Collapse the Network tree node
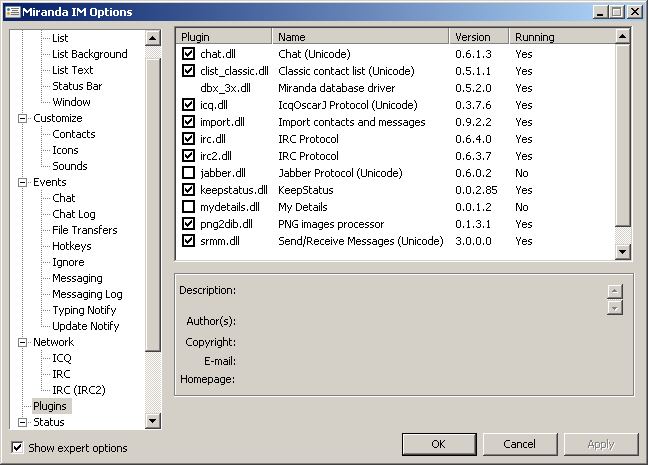The width and height of the screenshot is (648, 465). 22,342
